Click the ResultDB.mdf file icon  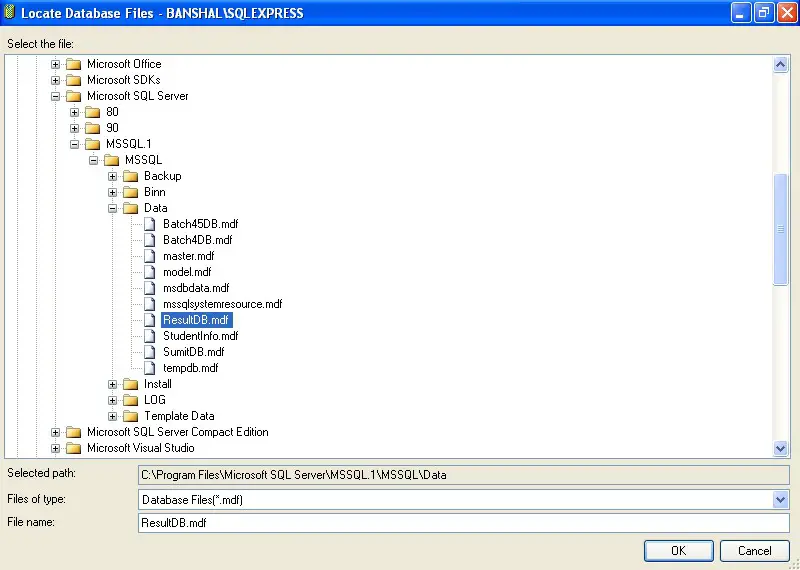[149, 320]
